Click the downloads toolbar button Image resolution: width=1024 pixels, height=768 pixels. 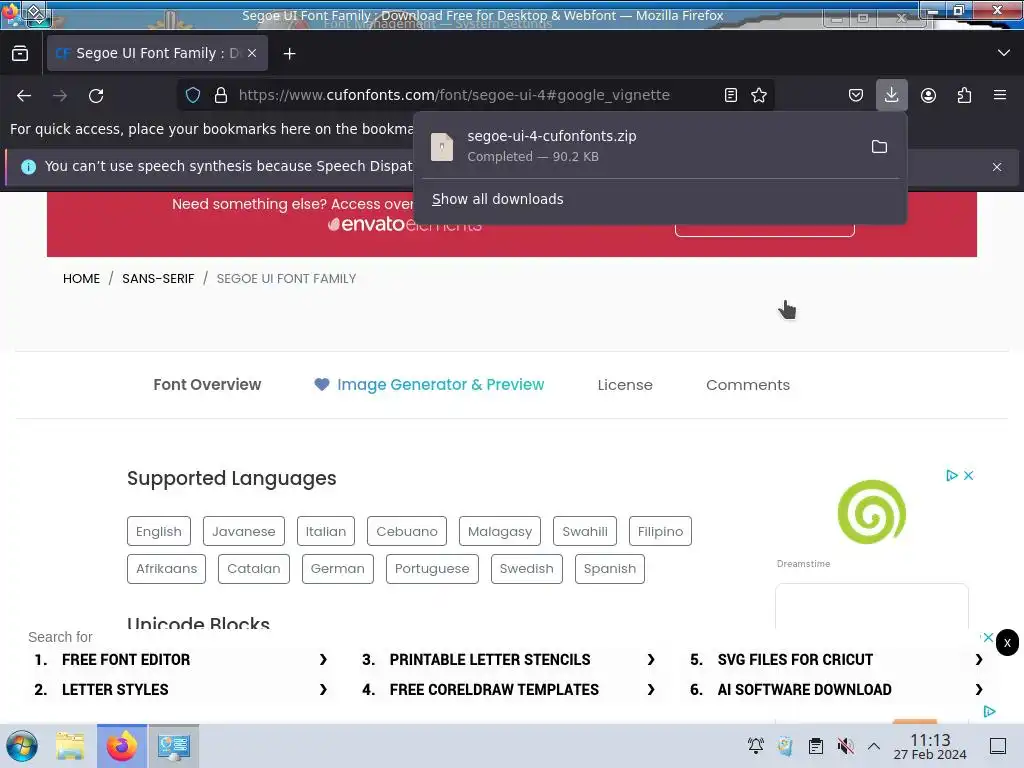click(x=891, y=95)
